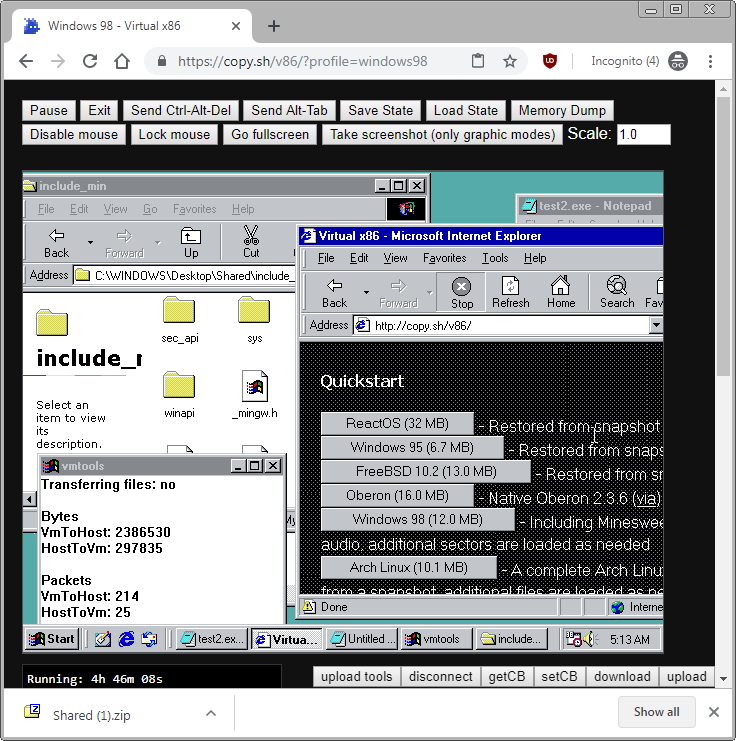Click Take screenshot button
Image resolution: width=736 pixels, height=741 pixels.
point(442,135)
